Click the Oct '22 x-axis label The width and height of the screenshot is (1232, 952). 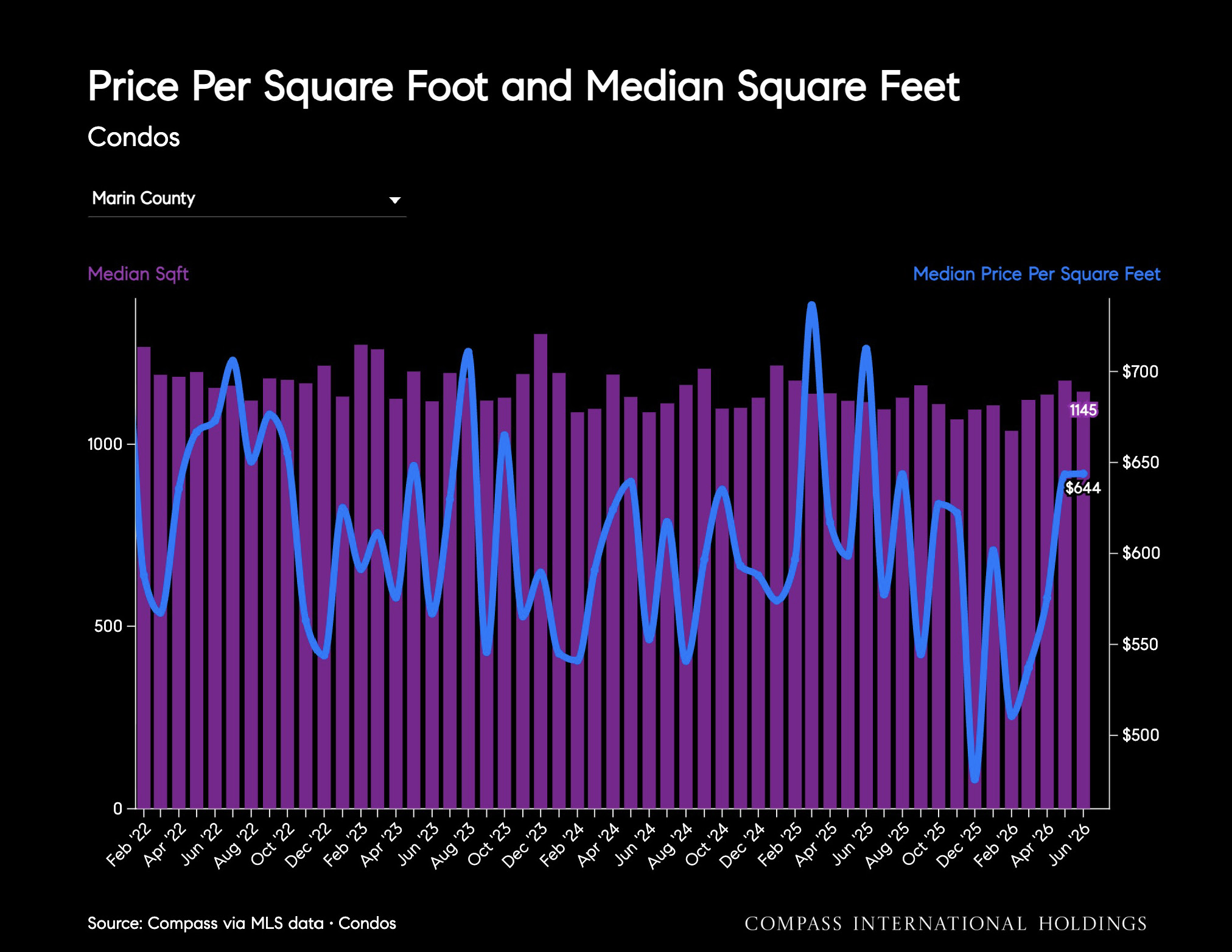coord(274,844)
